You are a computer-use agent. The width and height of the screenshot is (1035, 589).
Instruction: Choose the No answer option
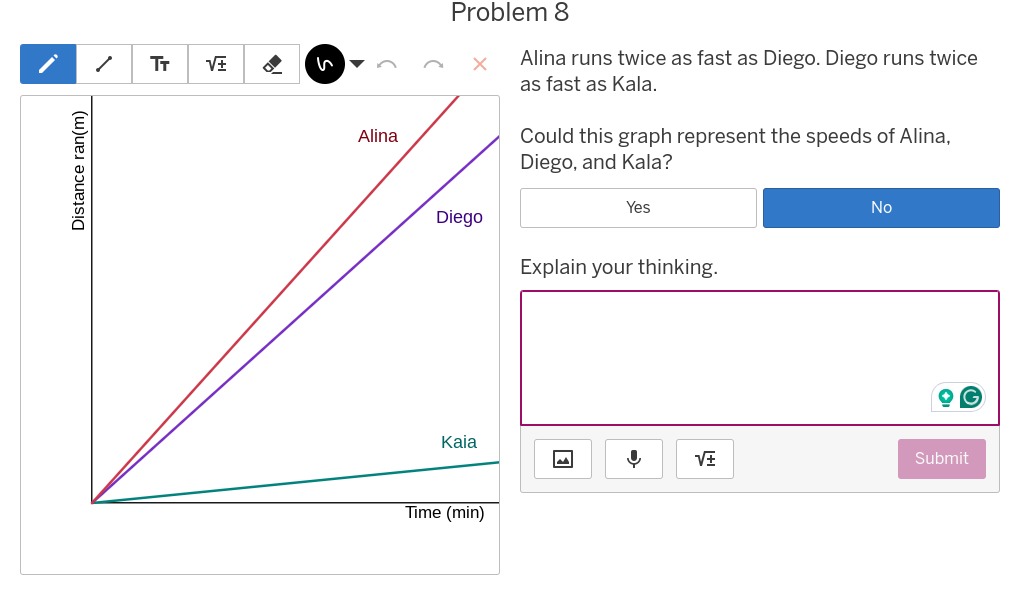coord(881,208)
